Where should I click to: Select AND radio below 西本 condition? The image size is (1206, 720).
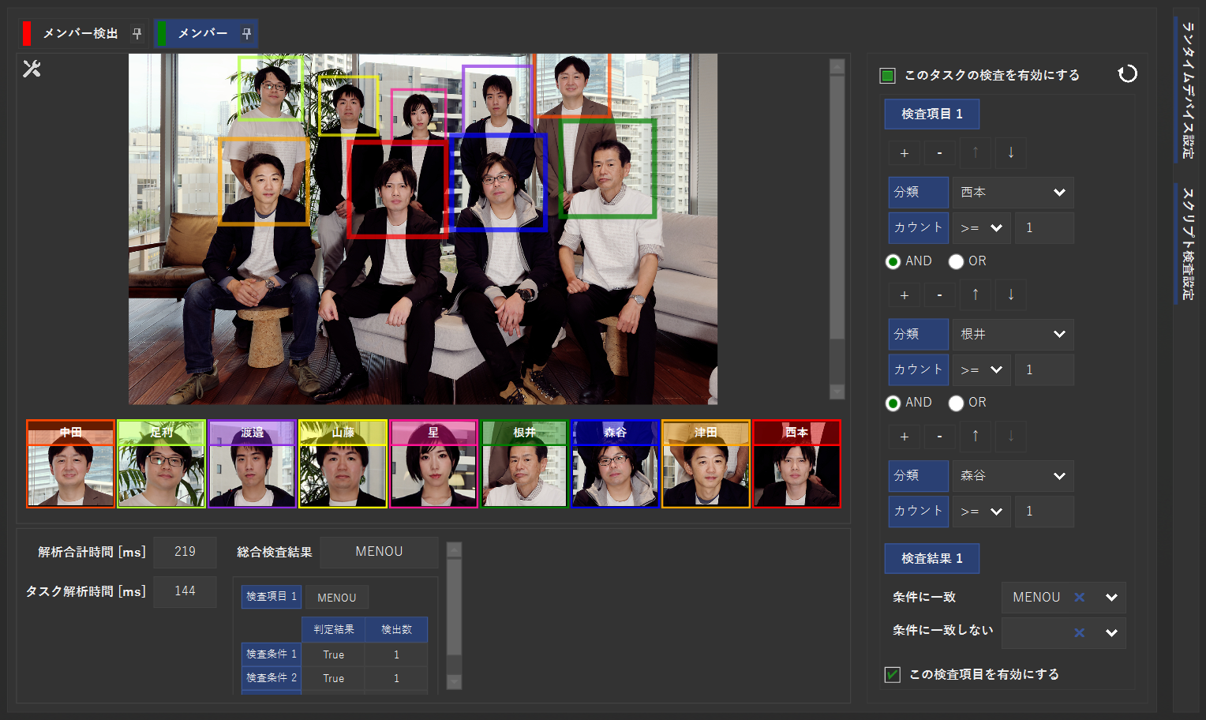tap(893, 261)
